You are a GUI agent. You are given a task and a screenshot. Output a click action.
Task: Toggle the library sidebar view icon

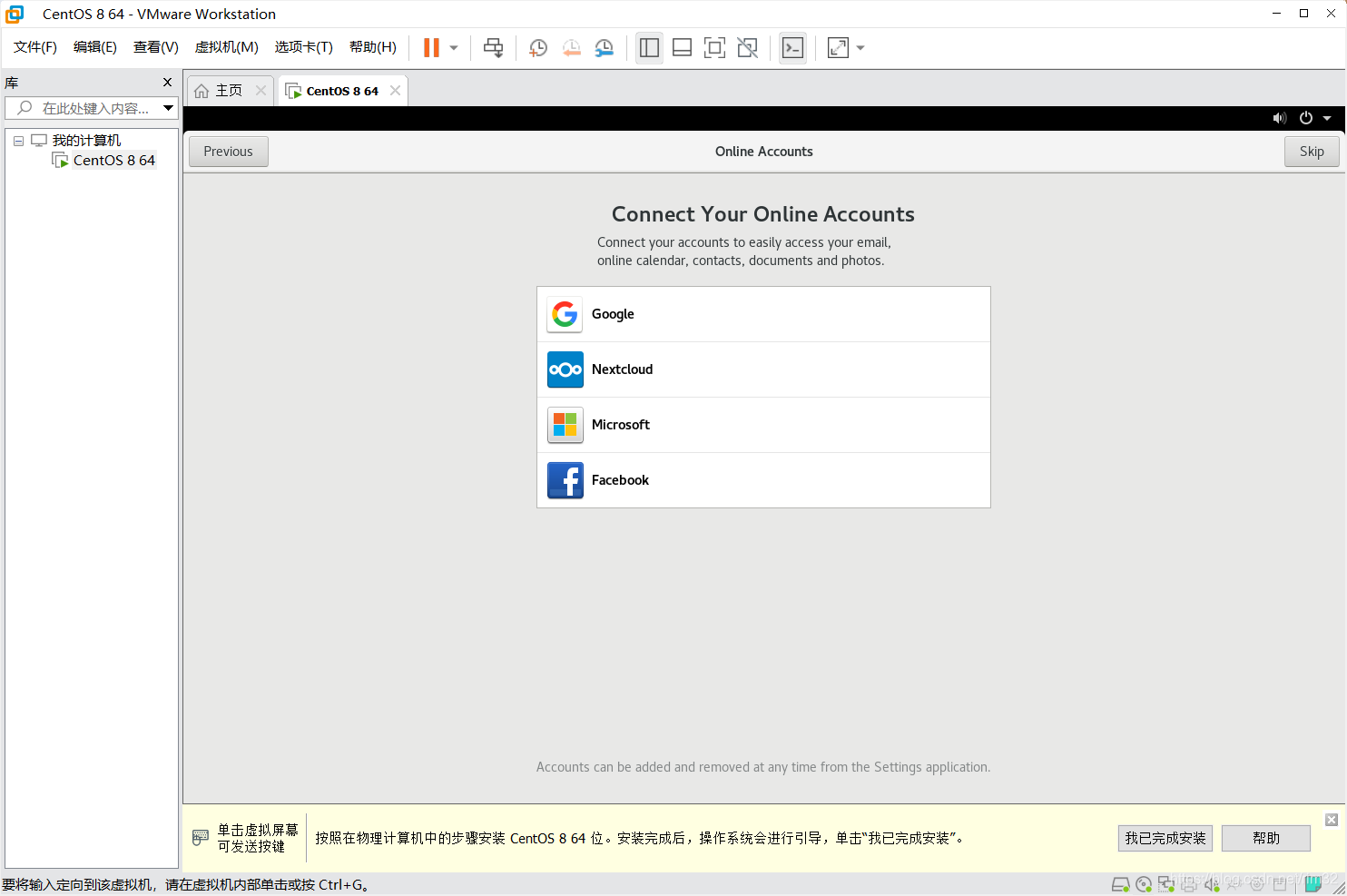(649, 48)
